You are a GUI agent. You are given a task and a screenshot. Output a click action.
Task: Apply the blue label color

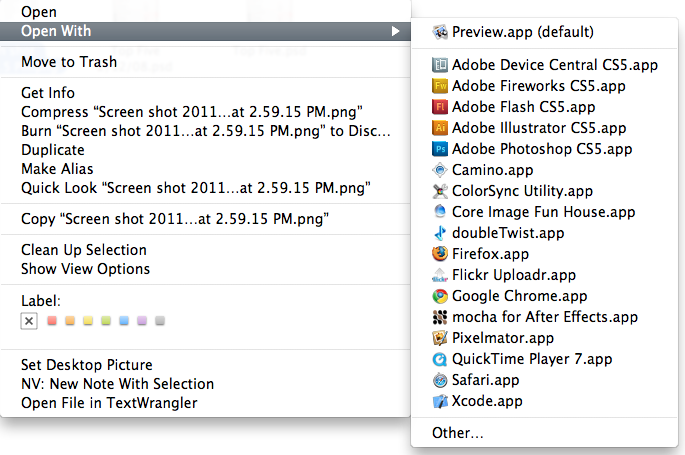pos(124,321)
